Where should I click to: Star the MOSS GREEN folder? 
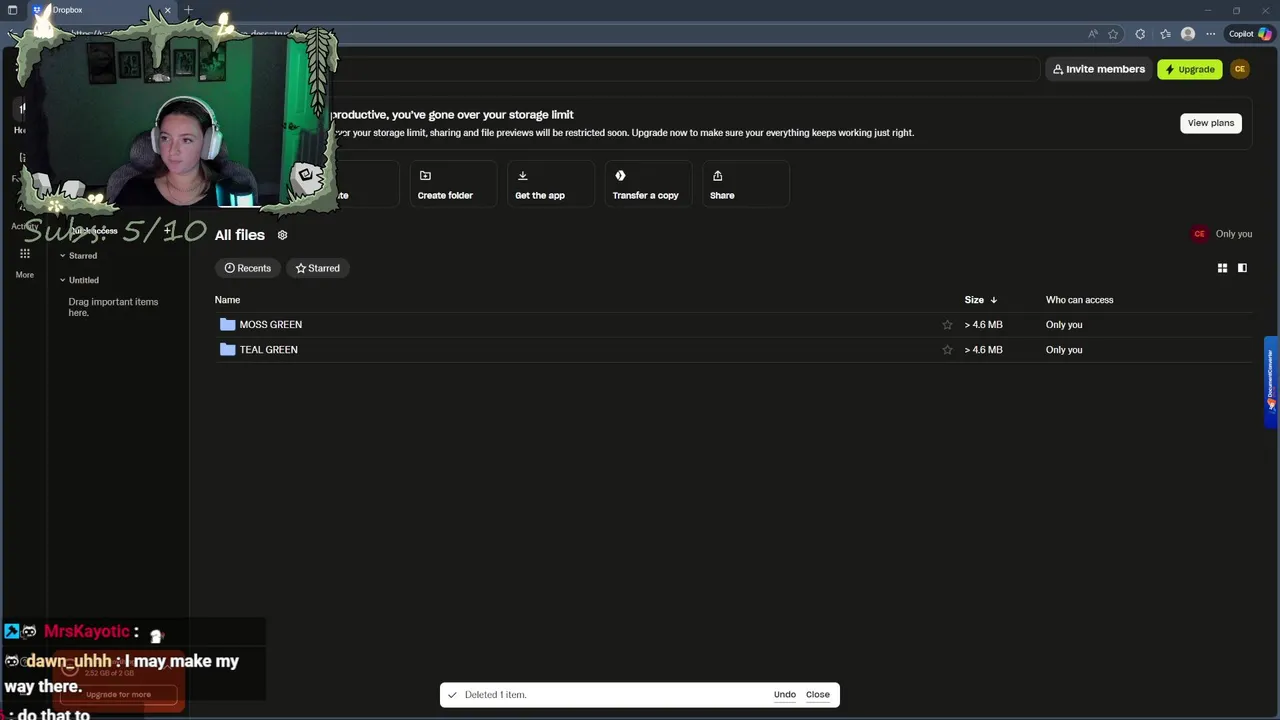[x=947, y=325]
